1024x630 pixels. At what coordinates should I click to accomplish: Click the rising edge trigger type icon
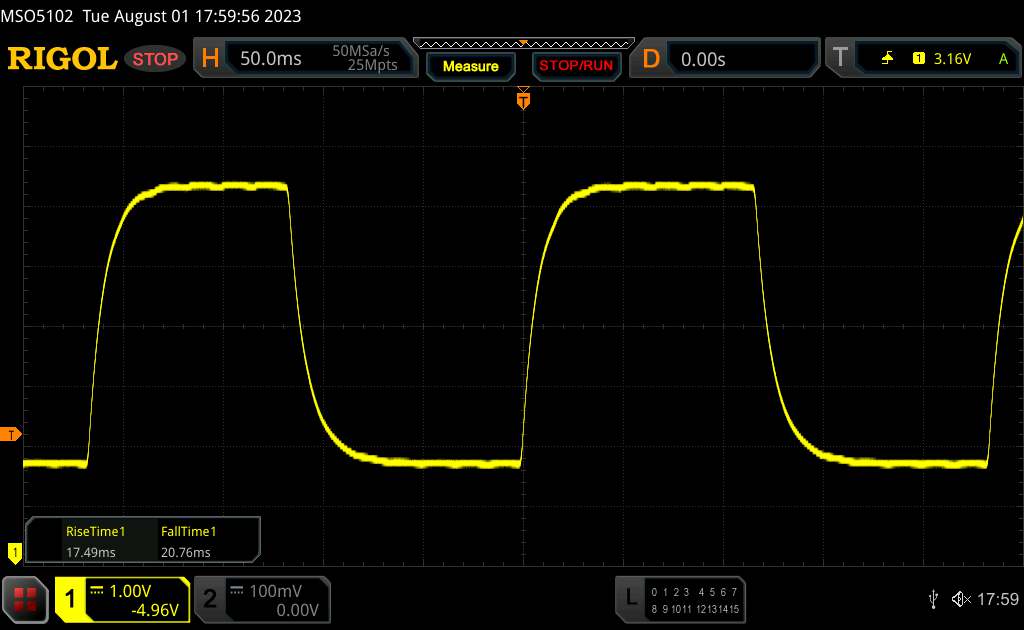coord(888,59)
